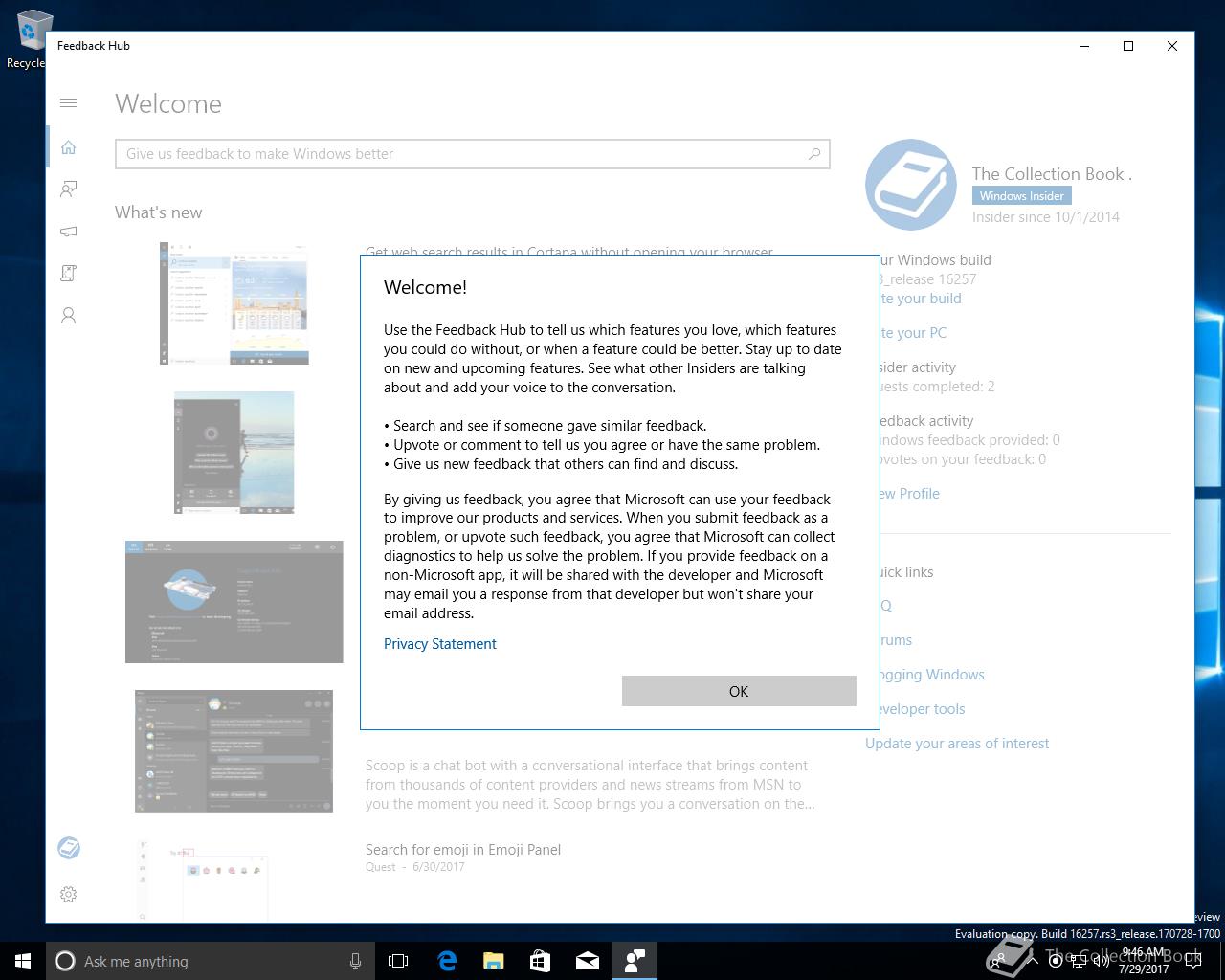Go to Home in the sidebar
Screen dimensions: 1225x980
tap(68, 147)
